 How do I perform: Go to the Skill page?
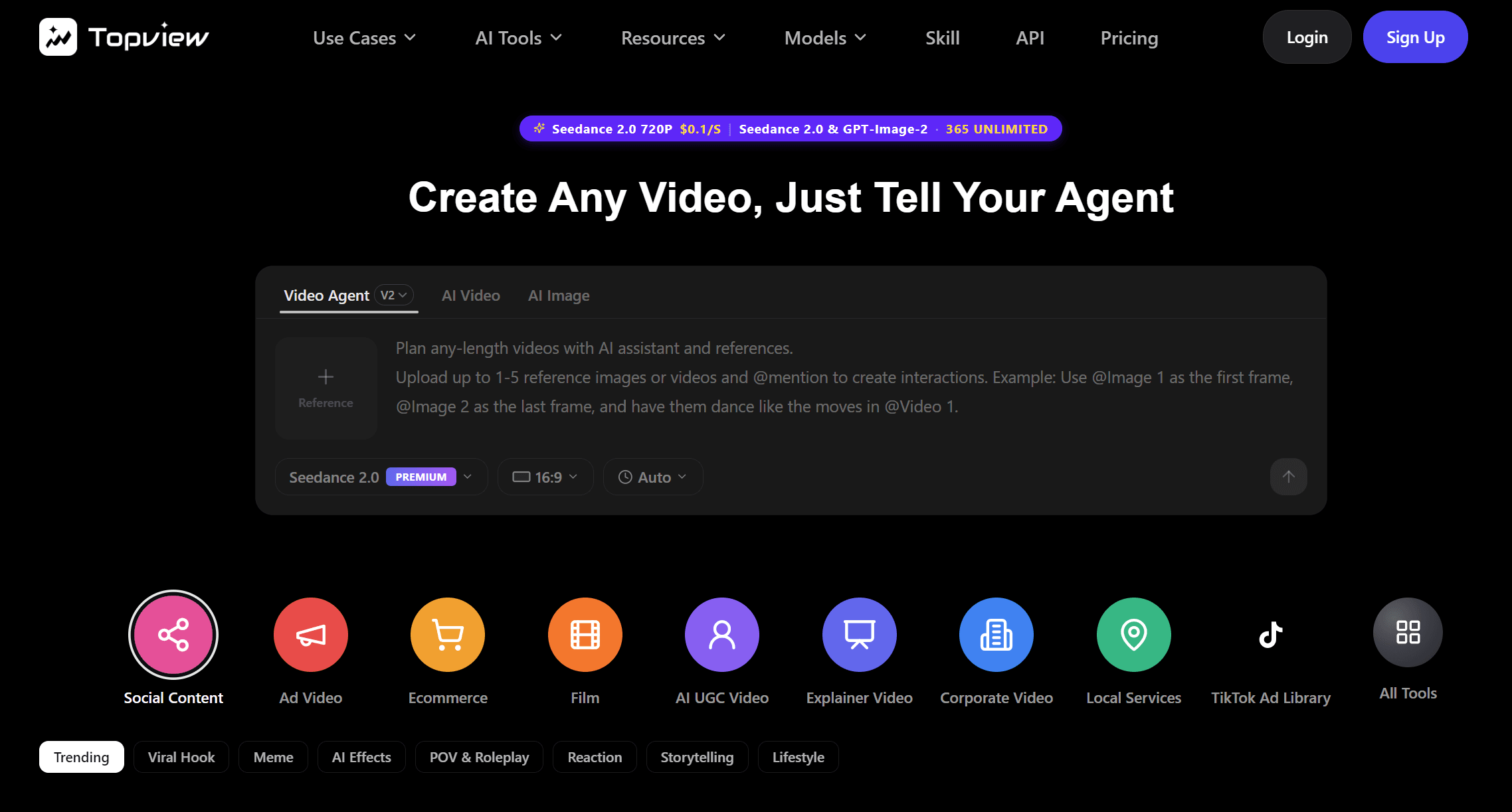click(943, 38)
